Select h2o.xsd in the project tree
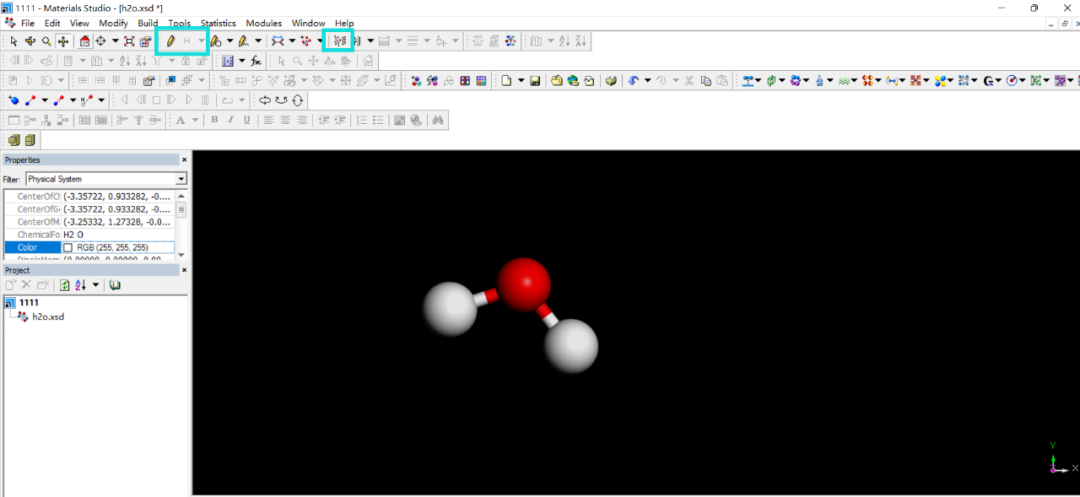Image resolution: width=1080 pixels, height=497 pixels. click(x=48, y=317)
